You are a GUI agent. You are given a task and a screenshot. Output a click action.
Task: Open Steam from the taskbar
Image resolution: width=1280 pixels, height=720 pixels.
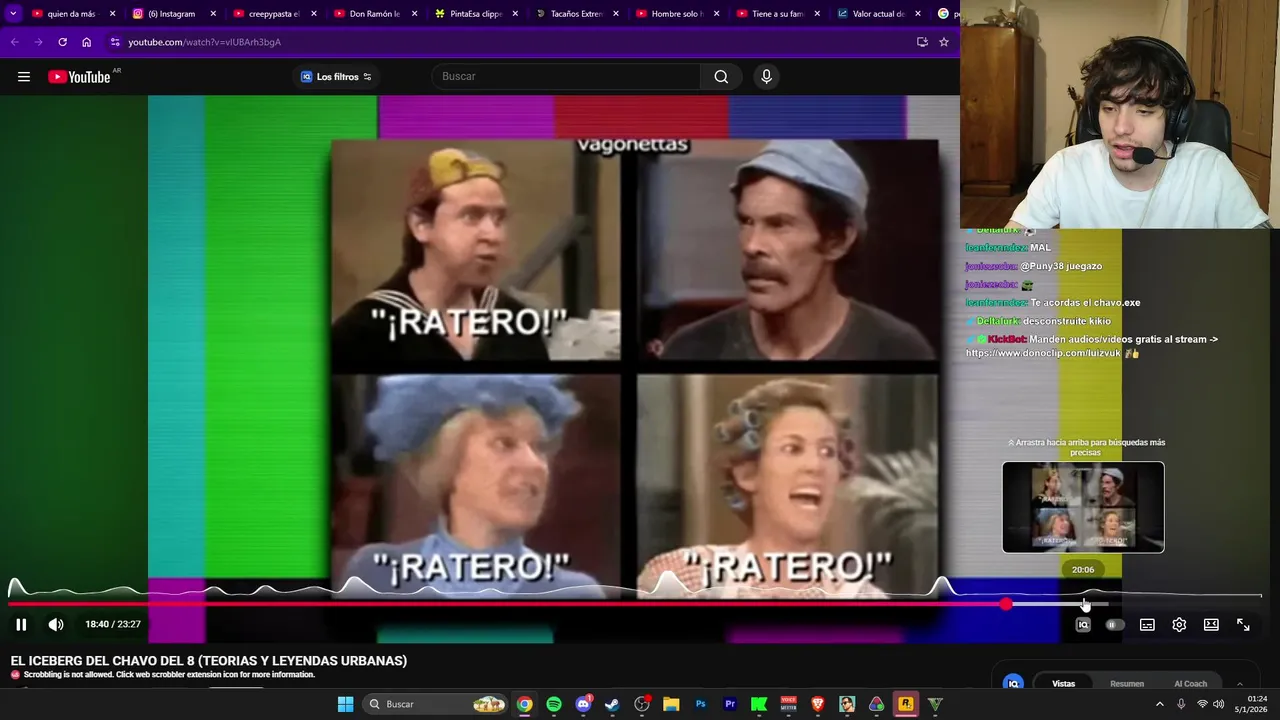(612, 704)
